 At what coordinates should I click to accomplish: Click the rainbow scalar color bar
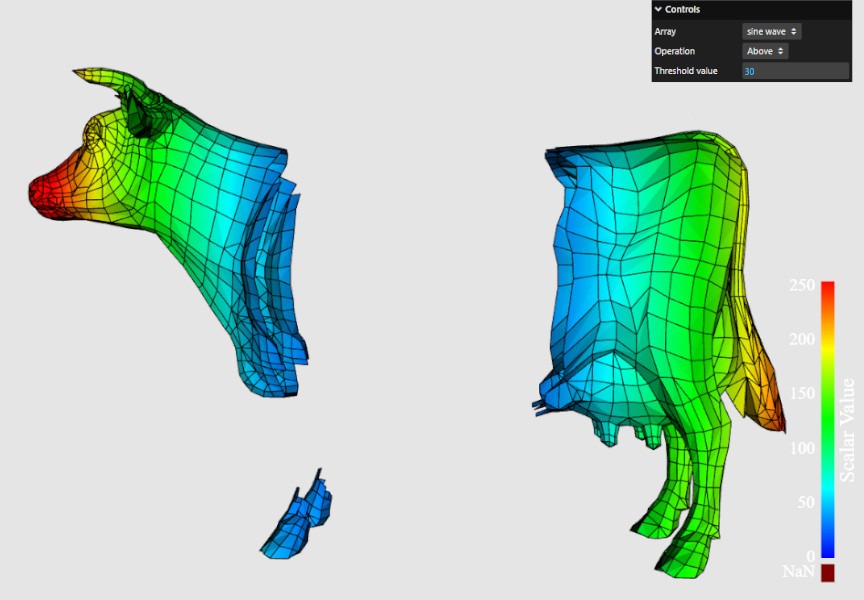827,420
